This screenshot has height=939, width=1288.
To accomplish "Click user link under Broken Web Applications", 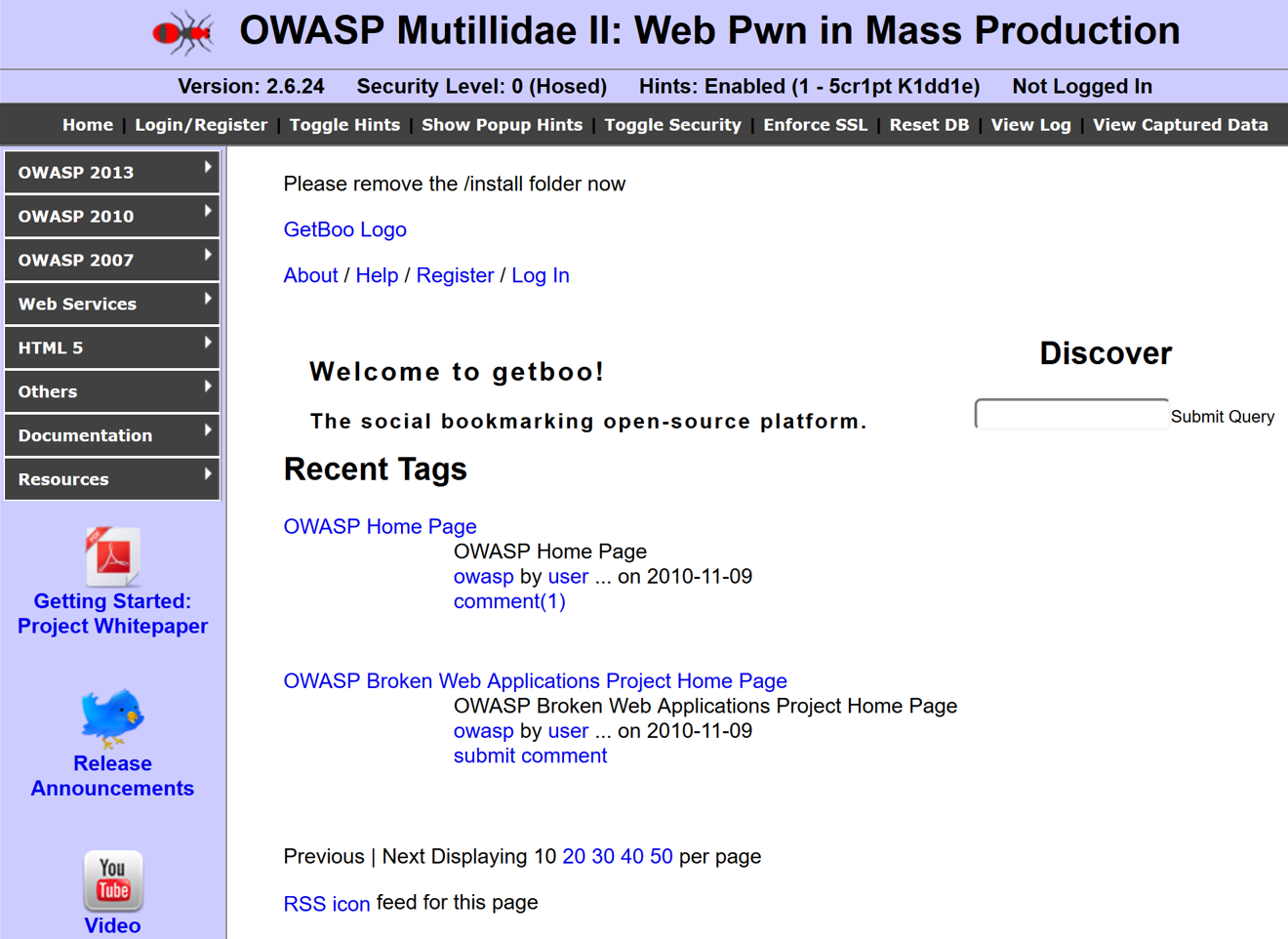I will tap(568, 730).
